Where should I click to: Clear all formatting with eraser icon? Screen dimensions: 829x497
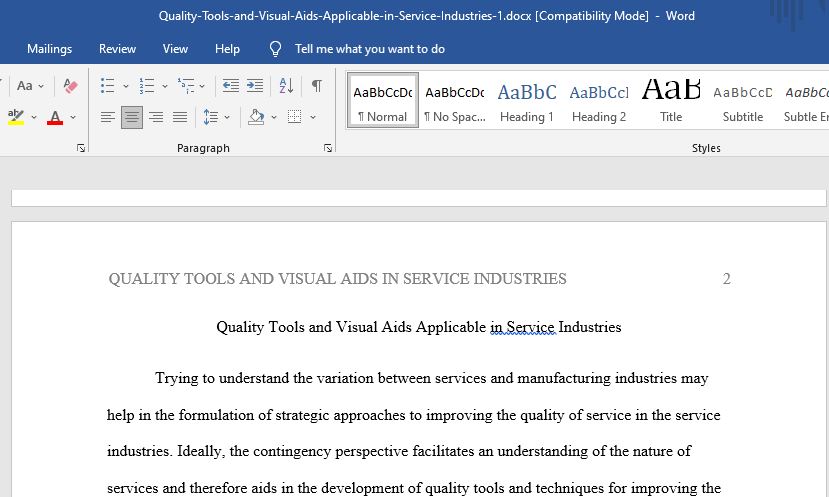[x=70, y=86]
